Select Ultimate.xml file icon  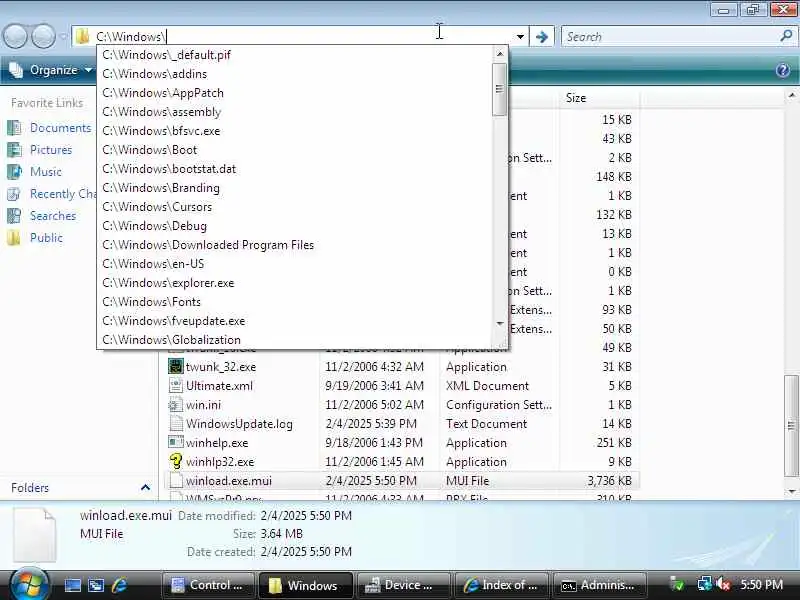(176, 385)
